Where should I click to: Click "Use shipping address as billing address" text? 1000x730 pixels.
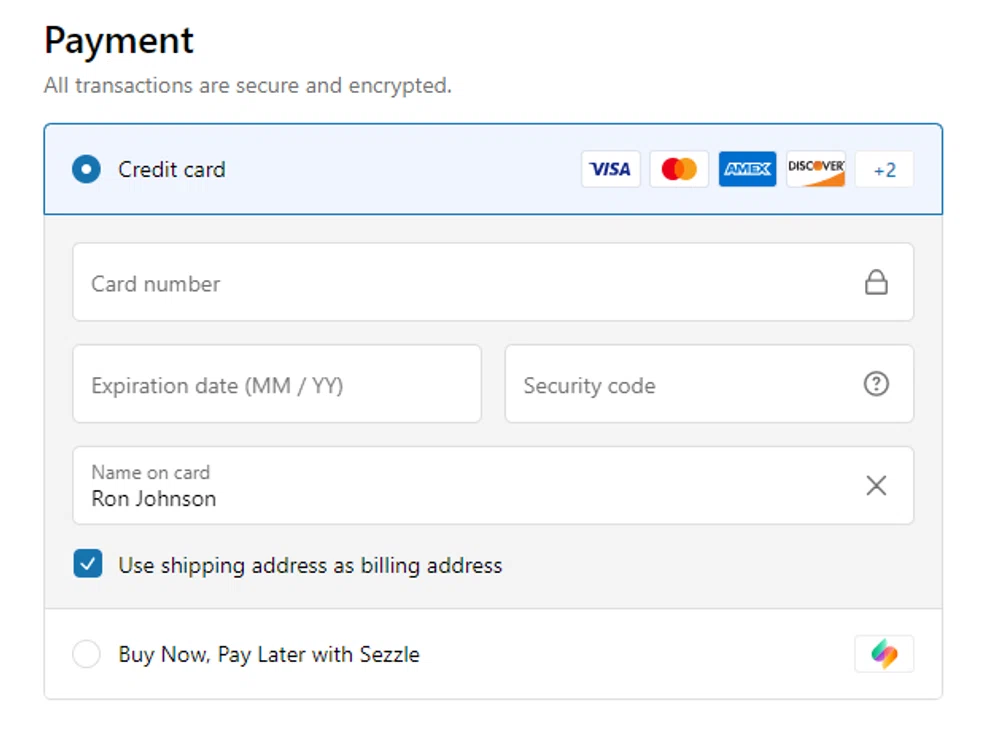point(310,565)
